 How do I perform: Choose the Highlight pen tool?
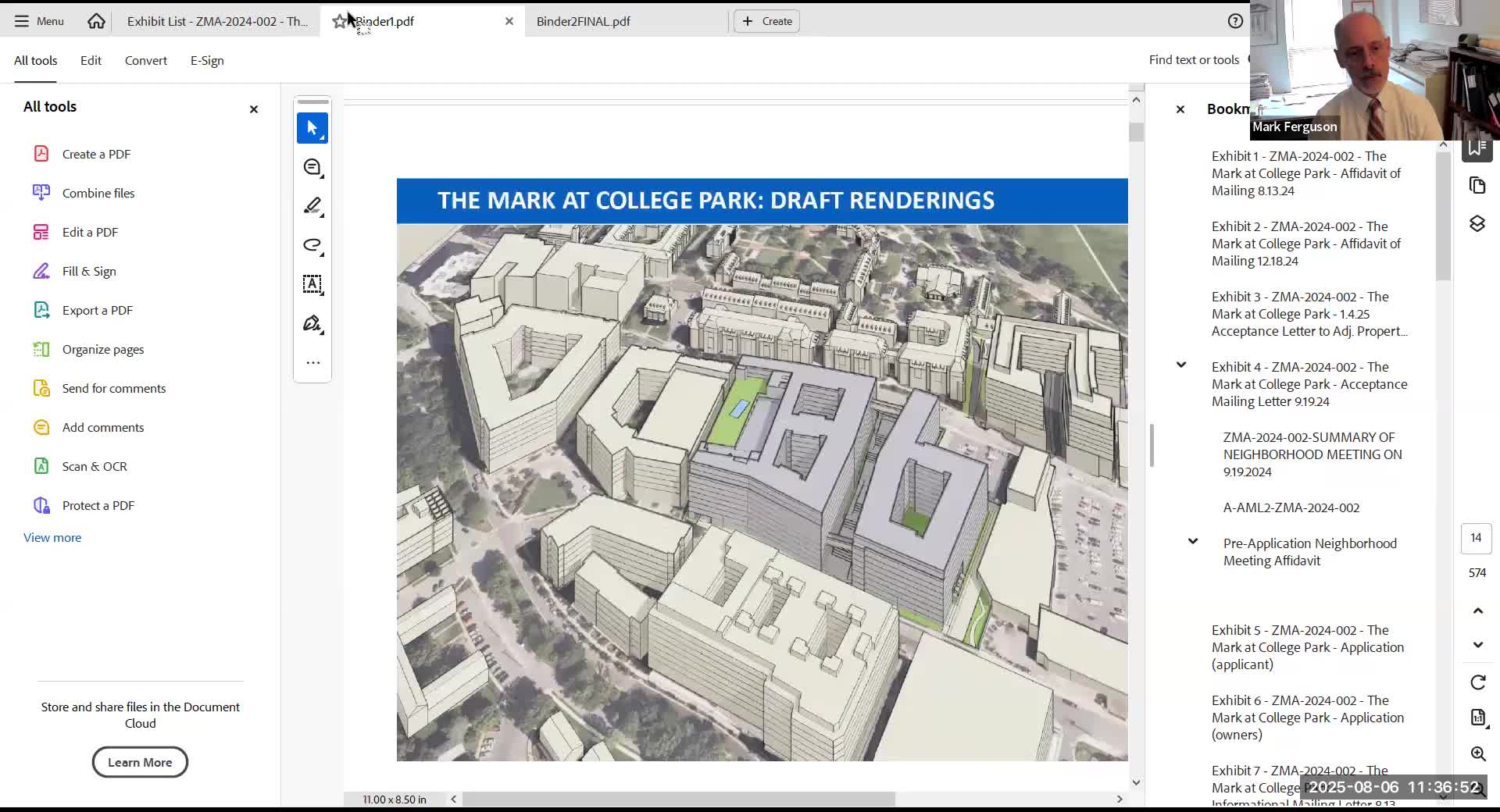(x=312, y=206)
